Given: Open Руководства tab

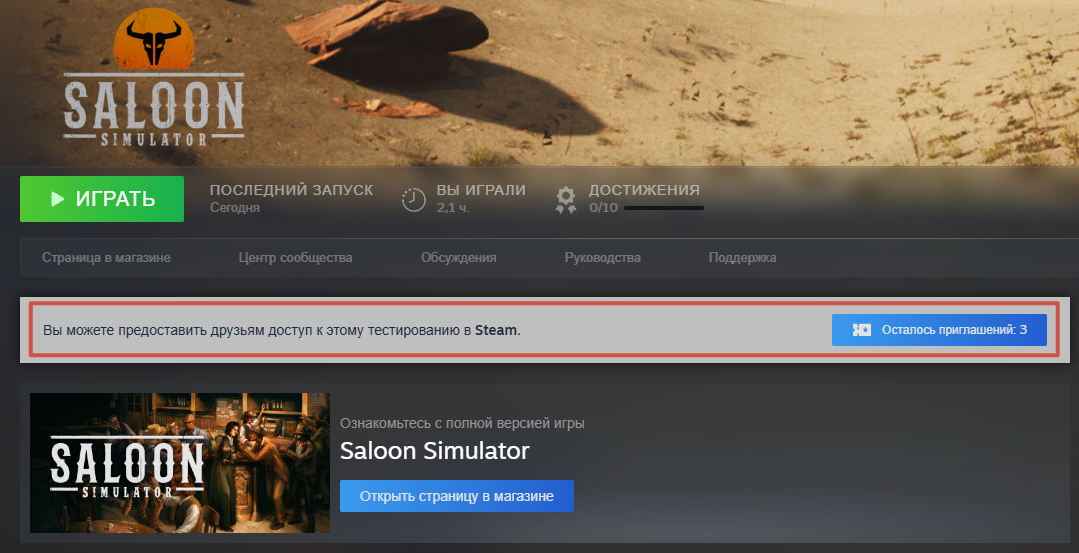Looking at the screenshot, I should click(602, 258).
